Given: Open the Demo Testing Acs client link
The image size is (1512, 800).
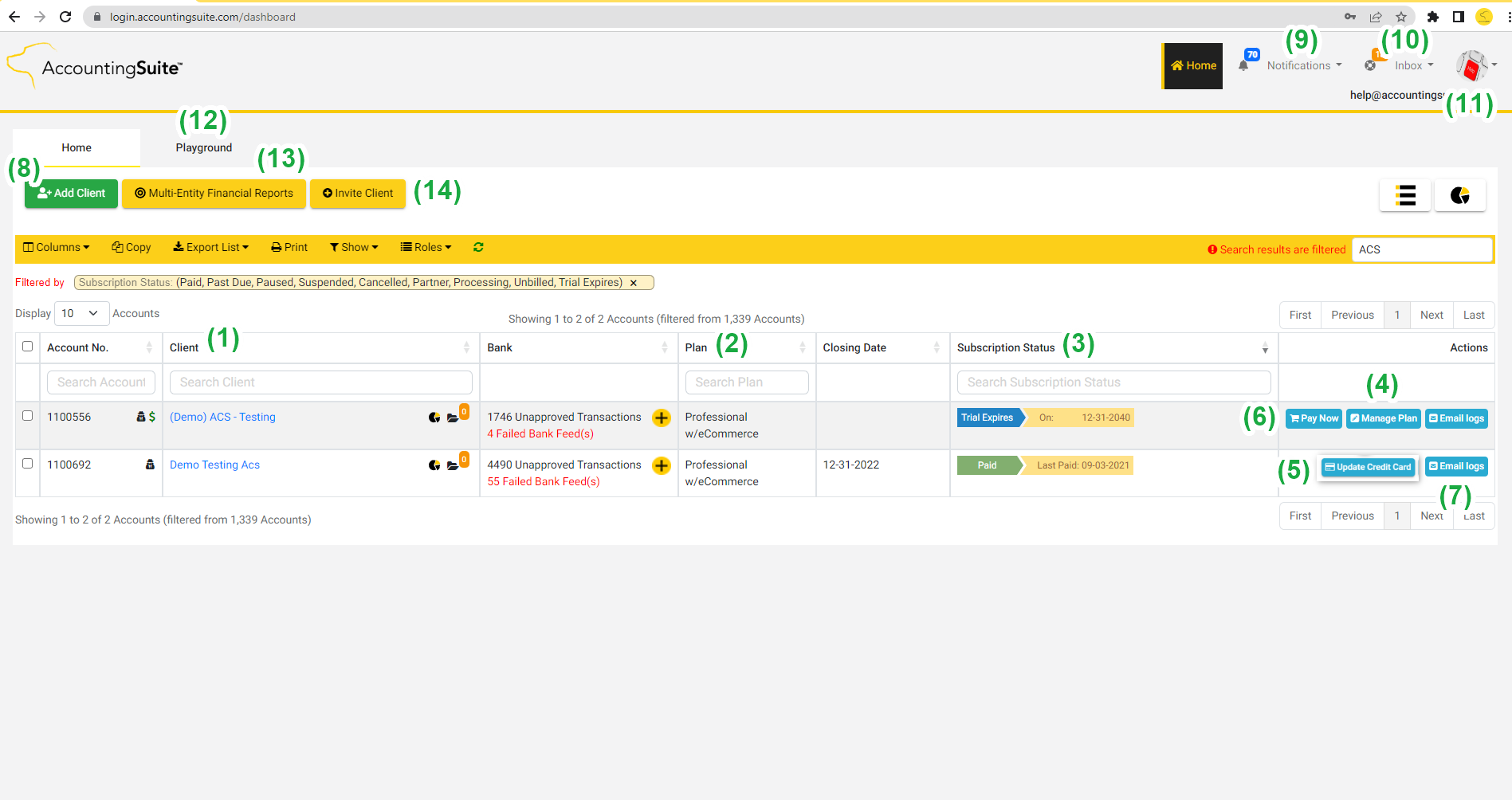Looking at the screenshot, I should [214, 465].
